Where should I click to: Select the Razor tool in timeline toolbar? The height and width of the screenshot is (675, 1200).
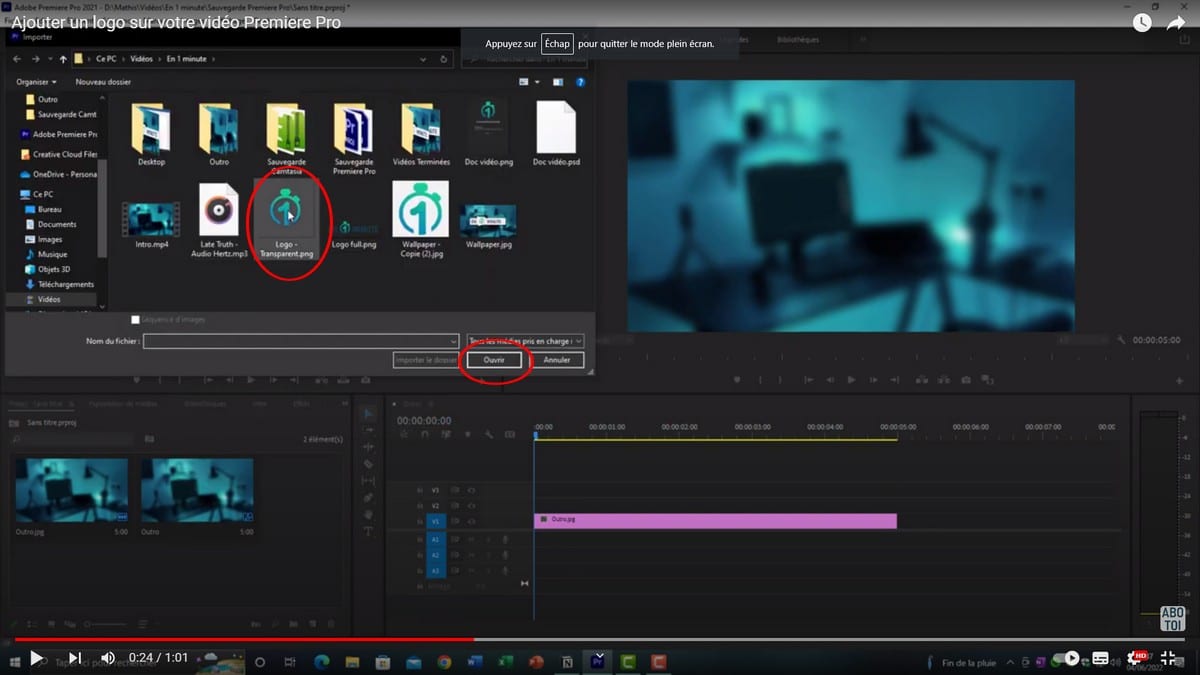tap(368, 464)
